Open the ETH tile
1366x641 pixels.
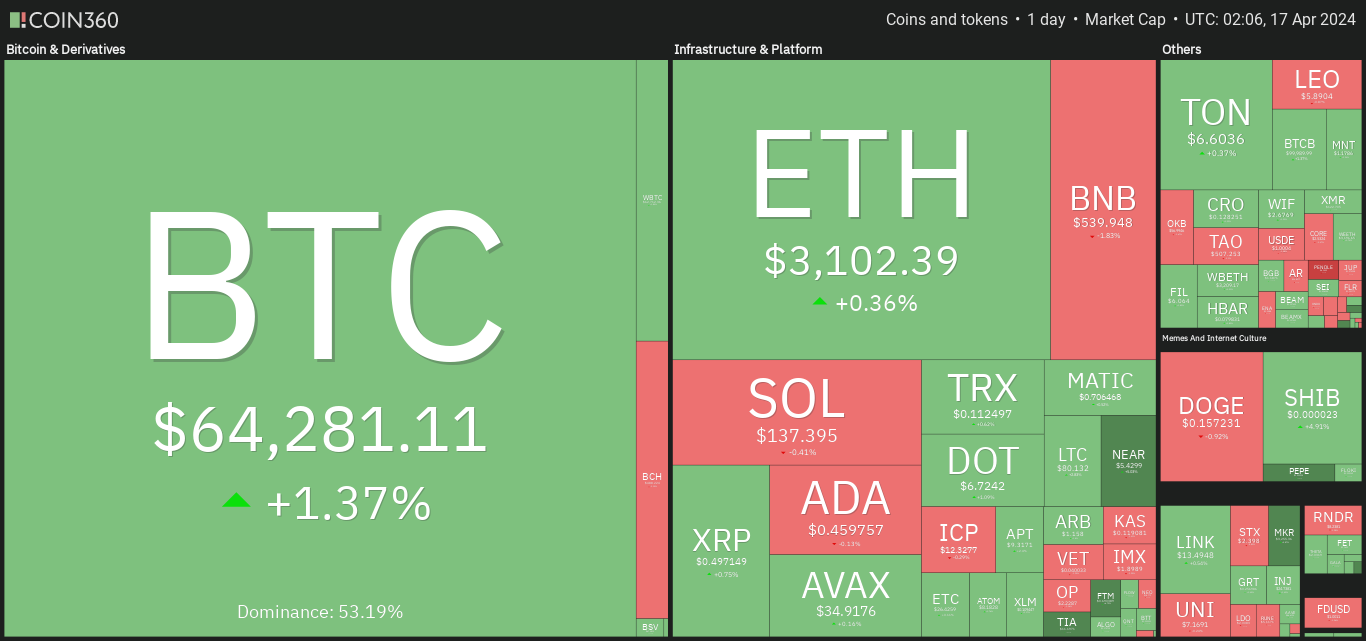pos(861,209)
